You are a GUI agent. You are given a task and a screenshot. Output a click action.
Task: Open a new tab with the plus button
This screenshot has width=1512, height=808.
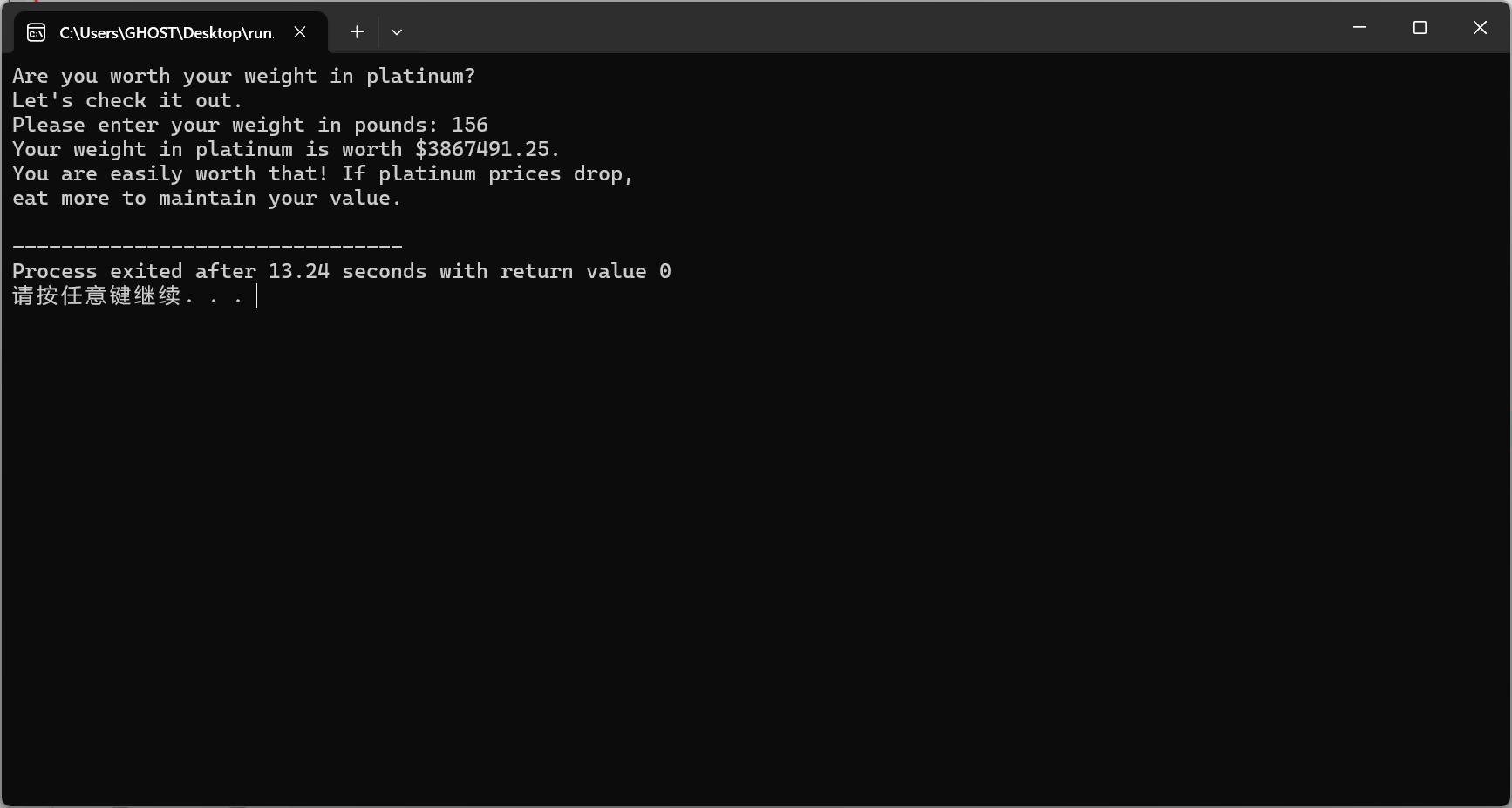pos(357,32)
